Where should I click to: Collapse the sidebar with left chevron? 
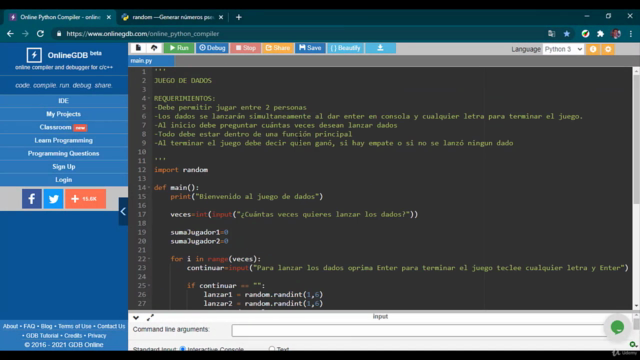(x=123, y=211)
